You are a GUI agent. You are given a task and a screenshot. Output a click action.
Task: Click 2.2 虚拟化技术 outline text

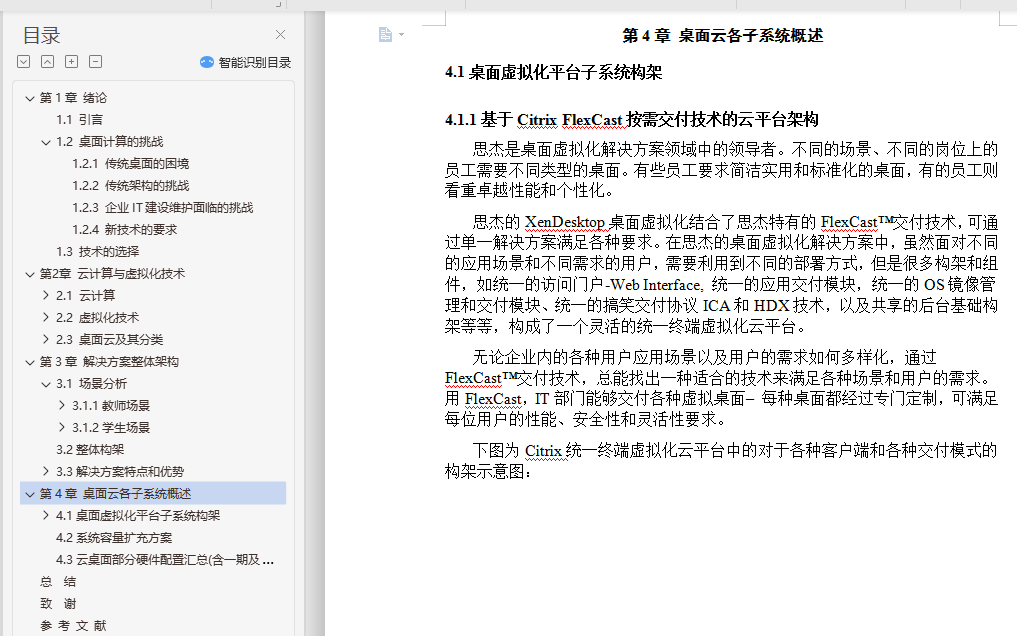(x=97, y=318)
